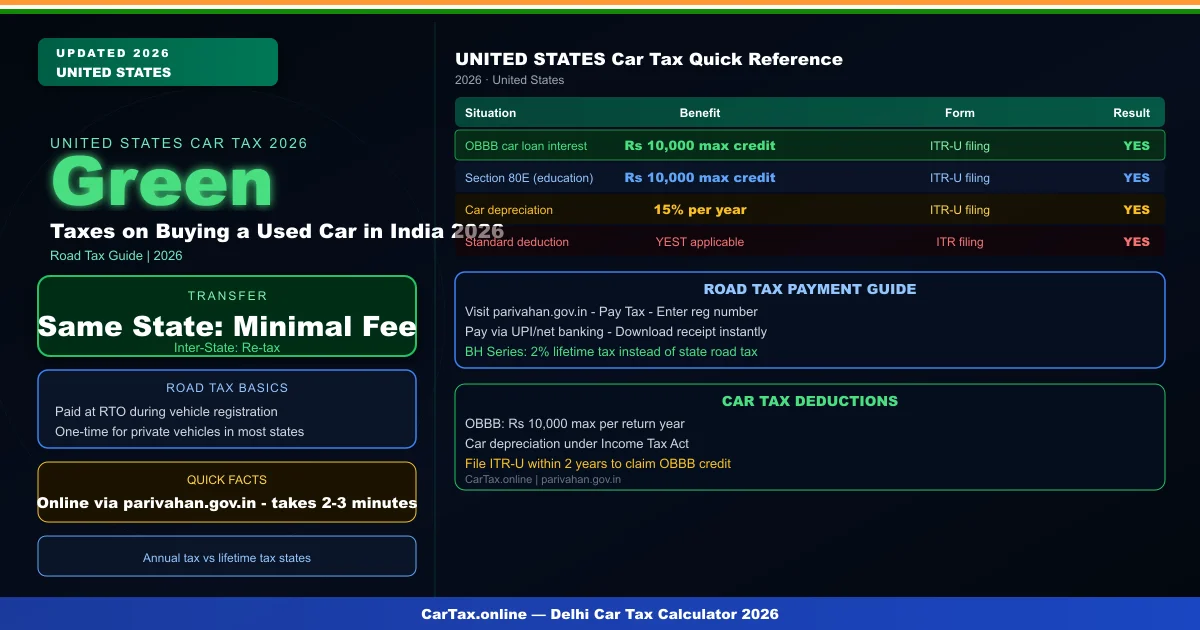Select the 'Section 80E (education)' row label

point(529,178)
